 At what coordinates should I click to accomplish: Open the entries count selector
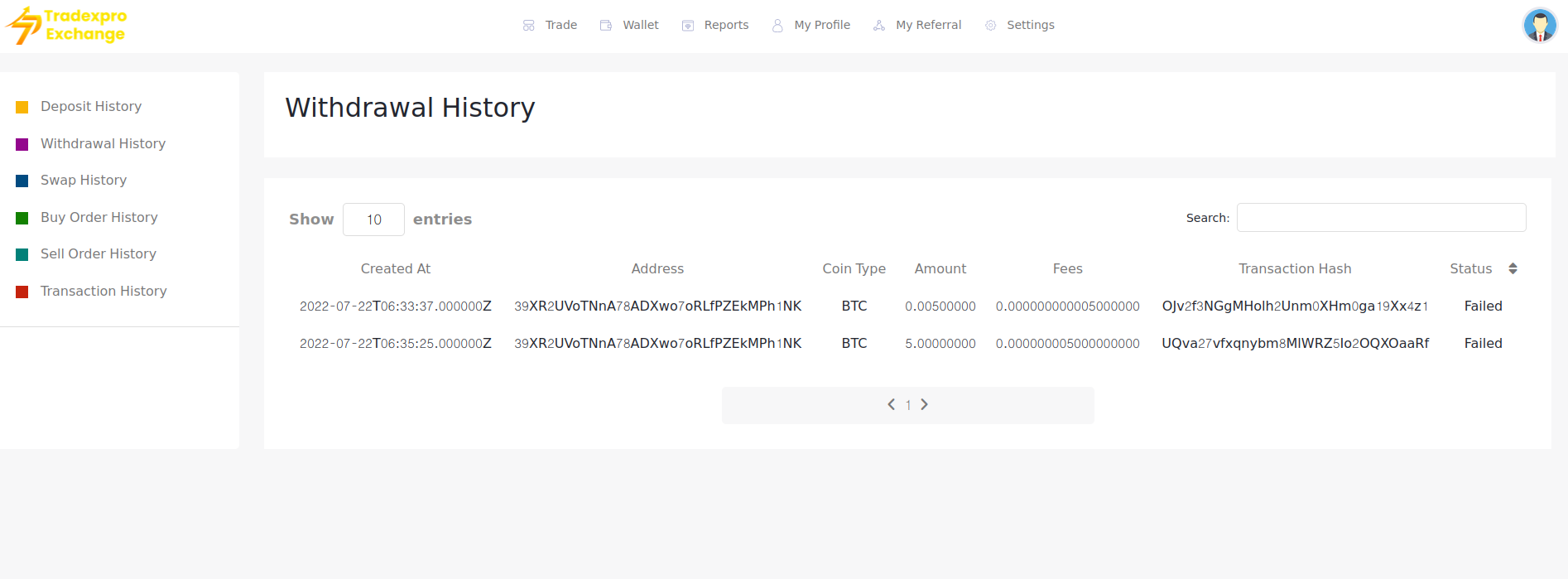coord(373,220)
